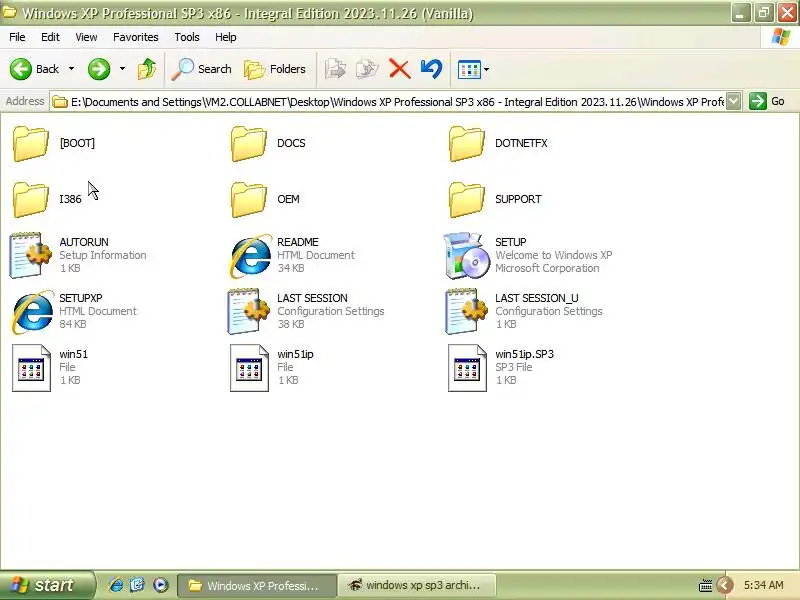Open the Start menu
Screen dimensions: 800x600
coord(47,585)
